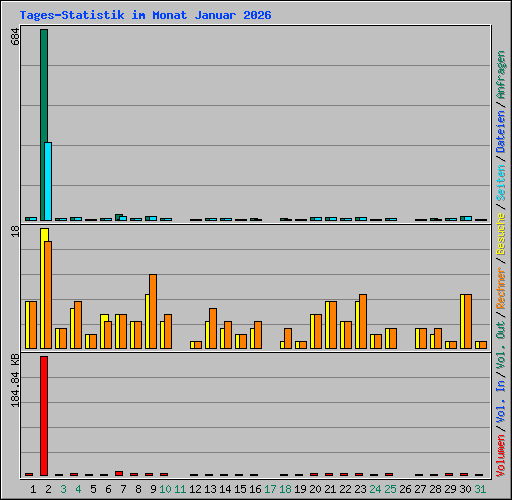Click the Seiten legend label
Screen dimensions: 512x500
tap(501, 183)
